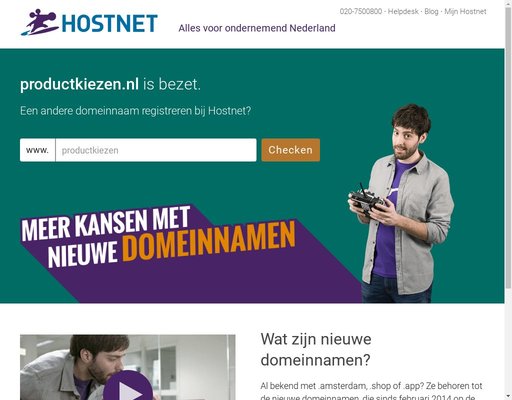Open the Blog link
512x400 pixels.
coord(431,11)
